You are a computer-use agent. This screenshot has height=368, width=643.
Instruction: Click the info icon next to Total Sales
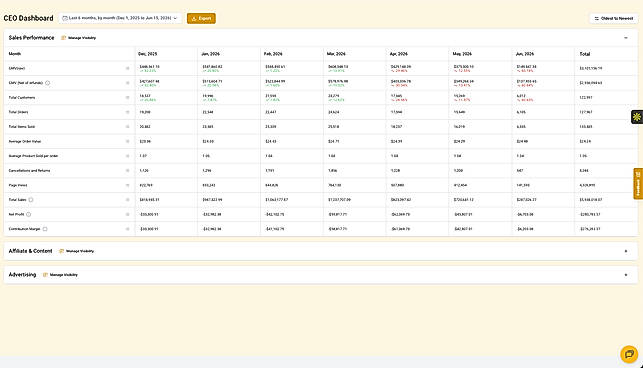click(x=31, y=200)
